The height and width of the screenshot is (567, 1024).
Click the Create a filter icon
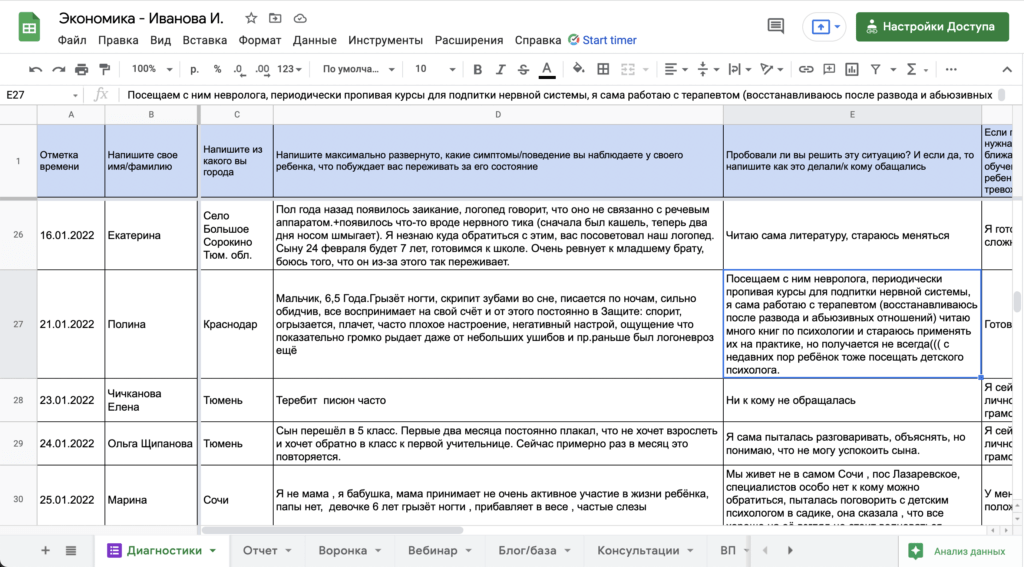pyautogui.click(x=875, y=69)
